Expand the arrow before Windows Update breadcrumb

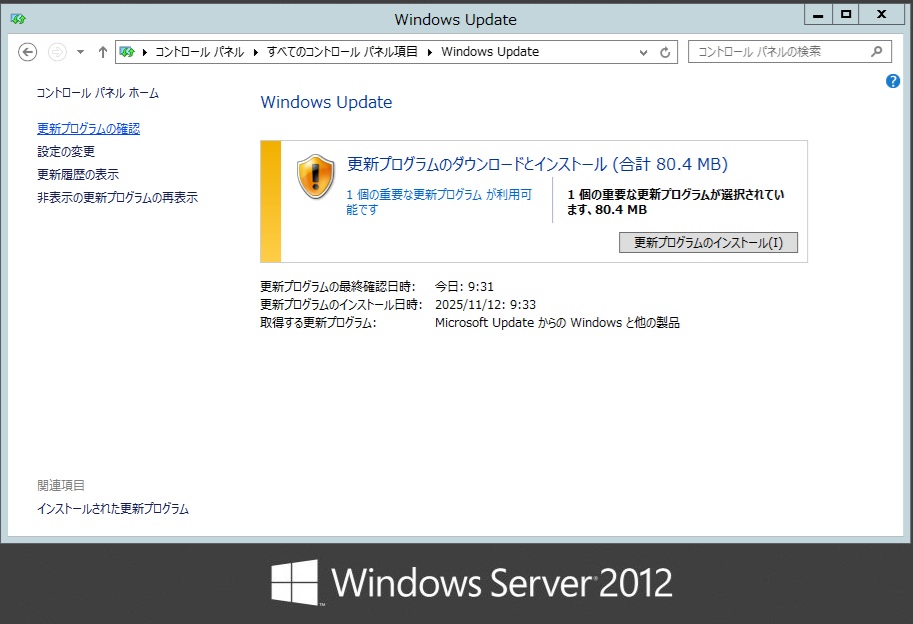click(x=430, y=52)
